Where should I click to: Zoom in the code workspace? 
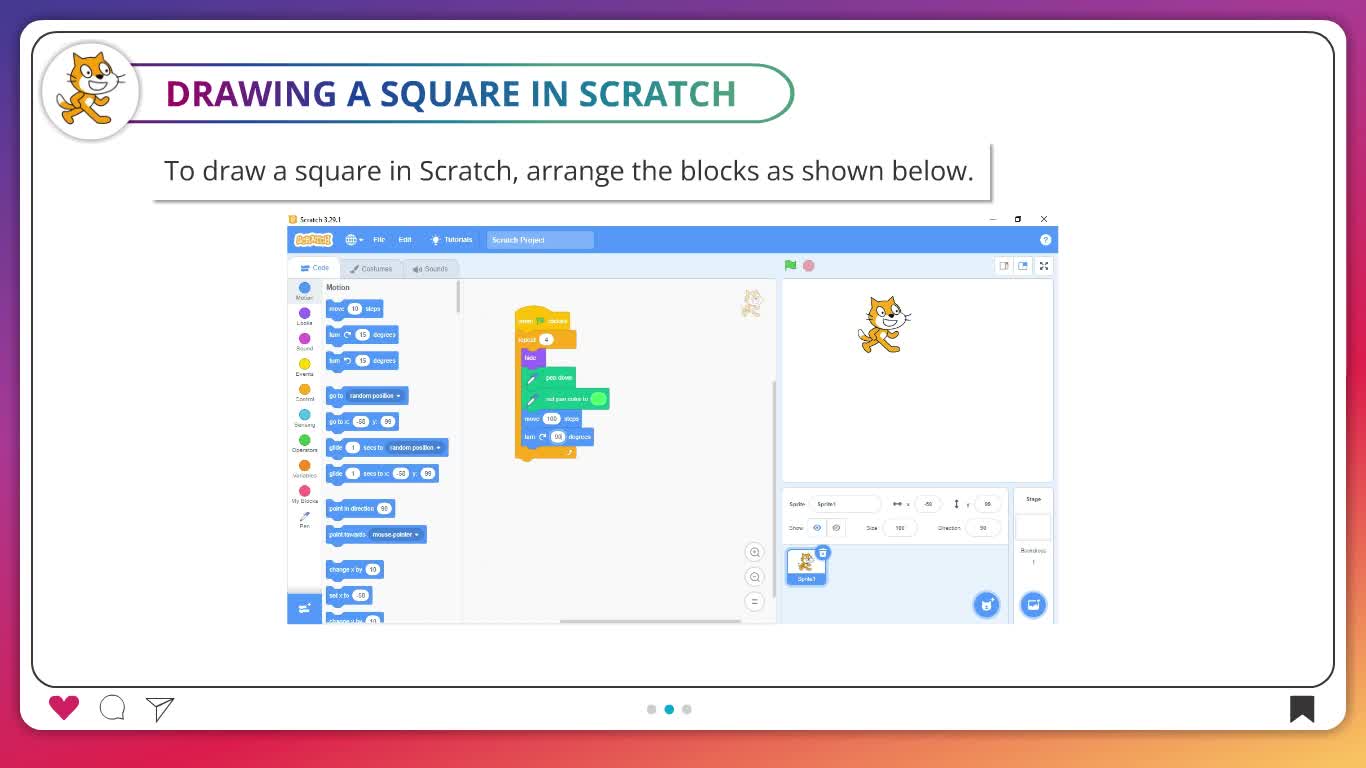[x=755, y=552]
